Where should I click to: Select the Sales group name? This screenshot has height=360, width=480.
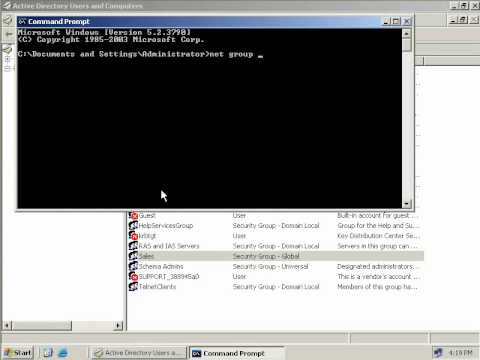146,256
